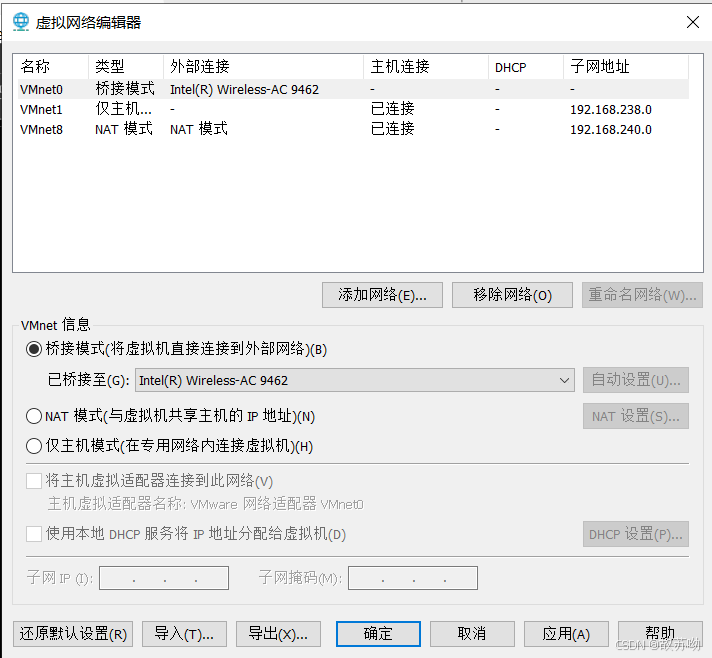712x658 pixels.
Task: Click 自动设置(U)... button
Action: (636, 380)
